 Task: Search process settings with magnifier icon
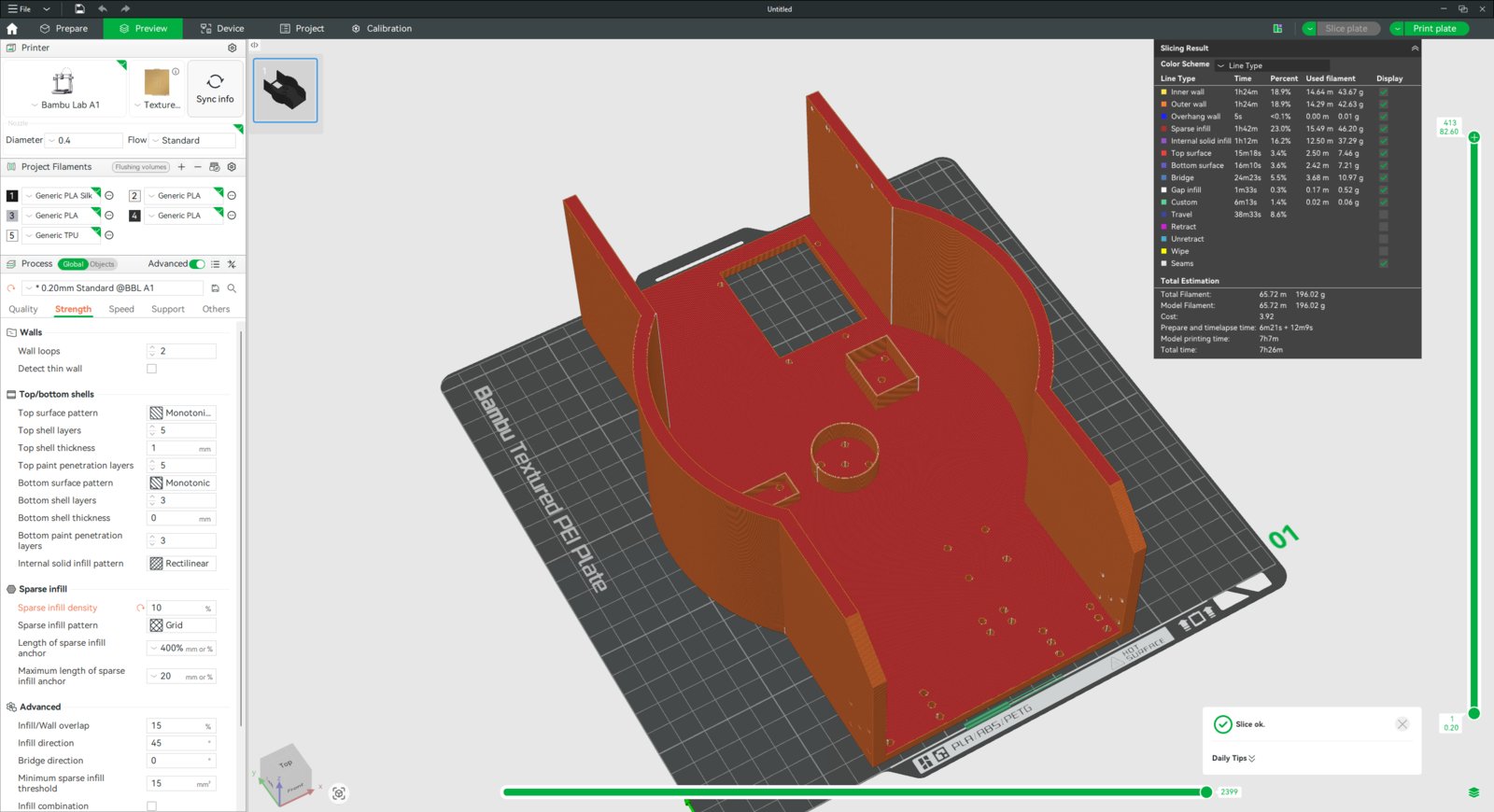click(x=232, y=288)
